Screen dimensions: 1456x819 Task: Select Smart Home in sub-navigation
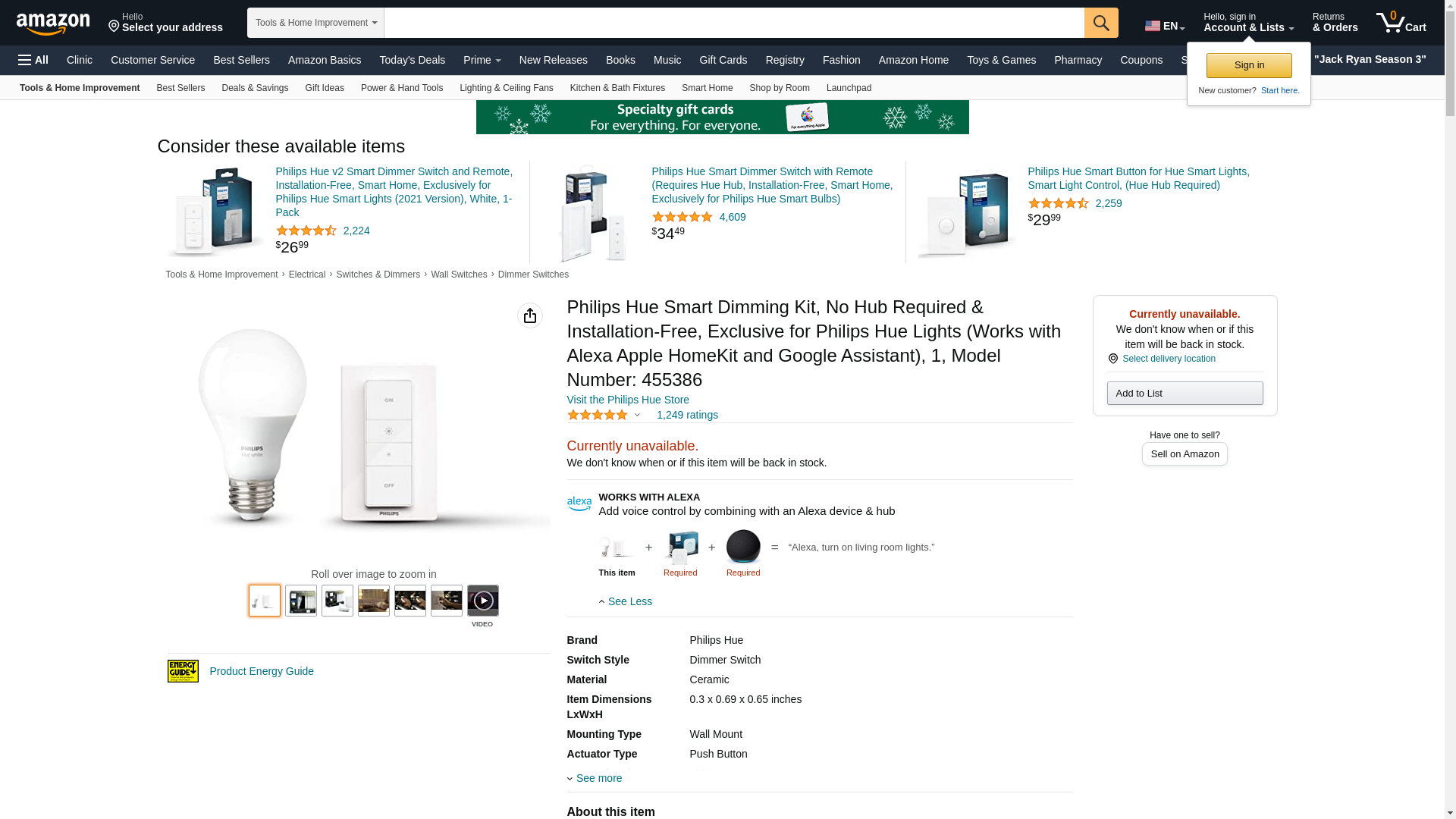tap(707, 88)
